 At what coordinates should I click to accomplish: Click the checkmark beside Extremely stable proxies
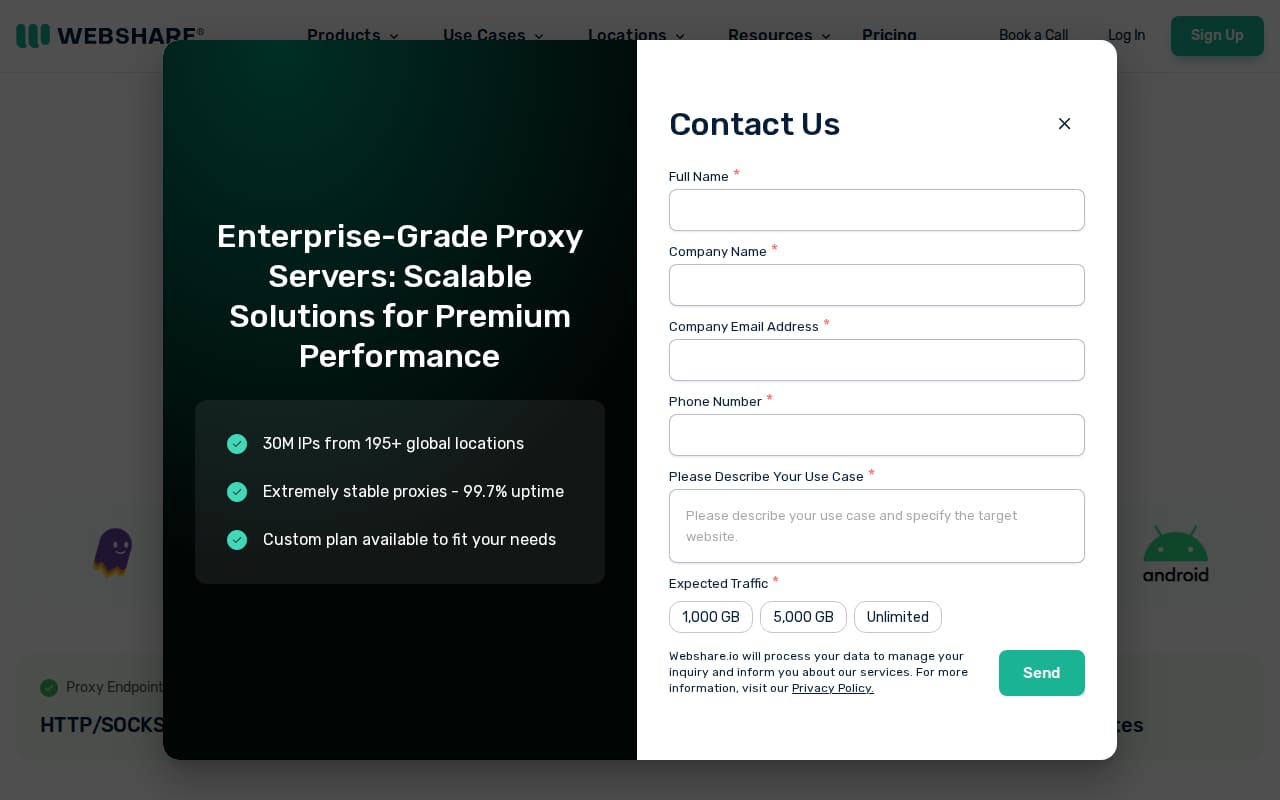coord(237,492)
